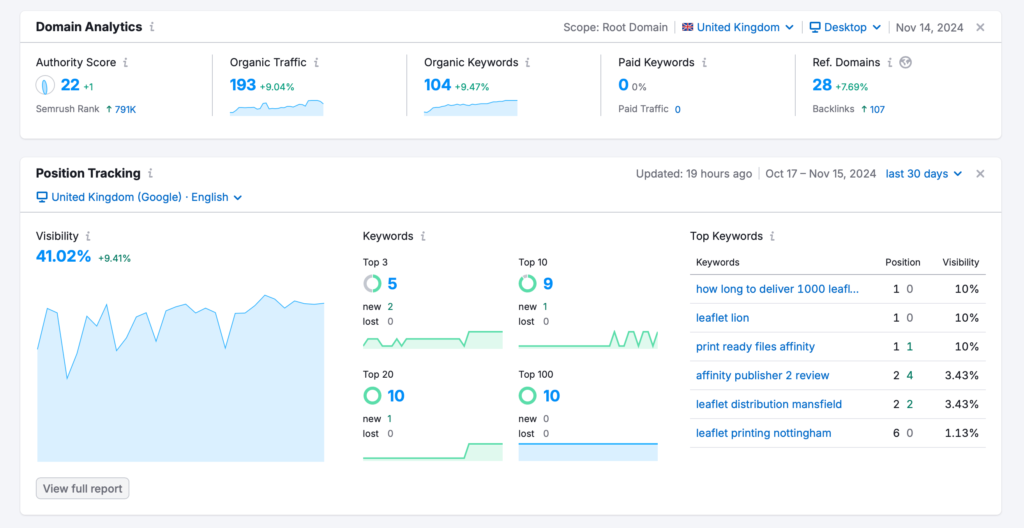Click the Top 10 keywords count 9
This screenshot has width=1024, height=528.
point(548,284)
